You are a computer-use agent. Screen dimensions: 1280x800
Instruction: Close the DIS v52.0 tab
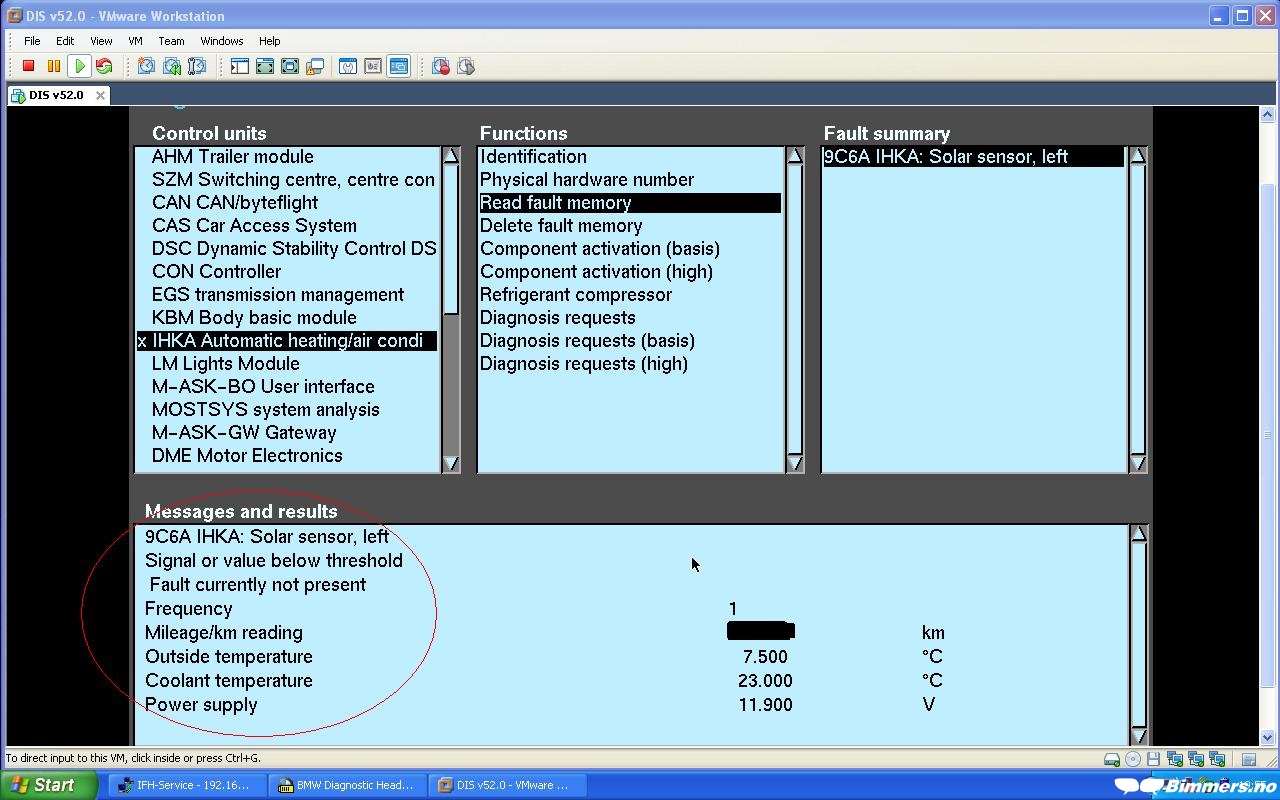[100, 95]
